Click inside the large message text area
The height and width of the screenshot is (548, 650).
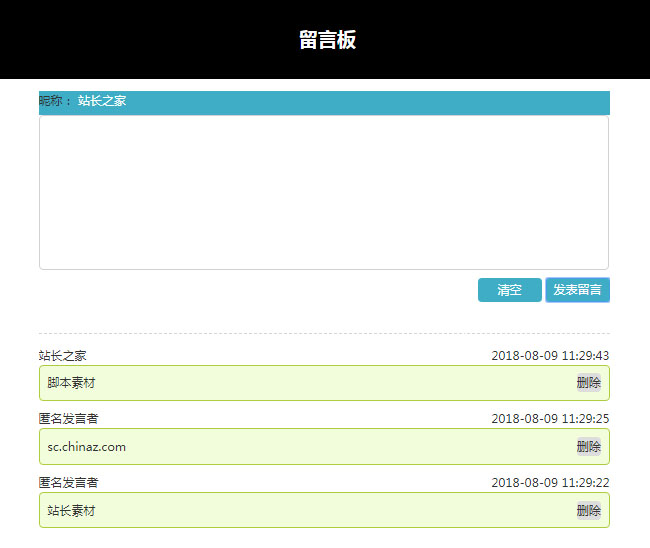tap(323, 192)
